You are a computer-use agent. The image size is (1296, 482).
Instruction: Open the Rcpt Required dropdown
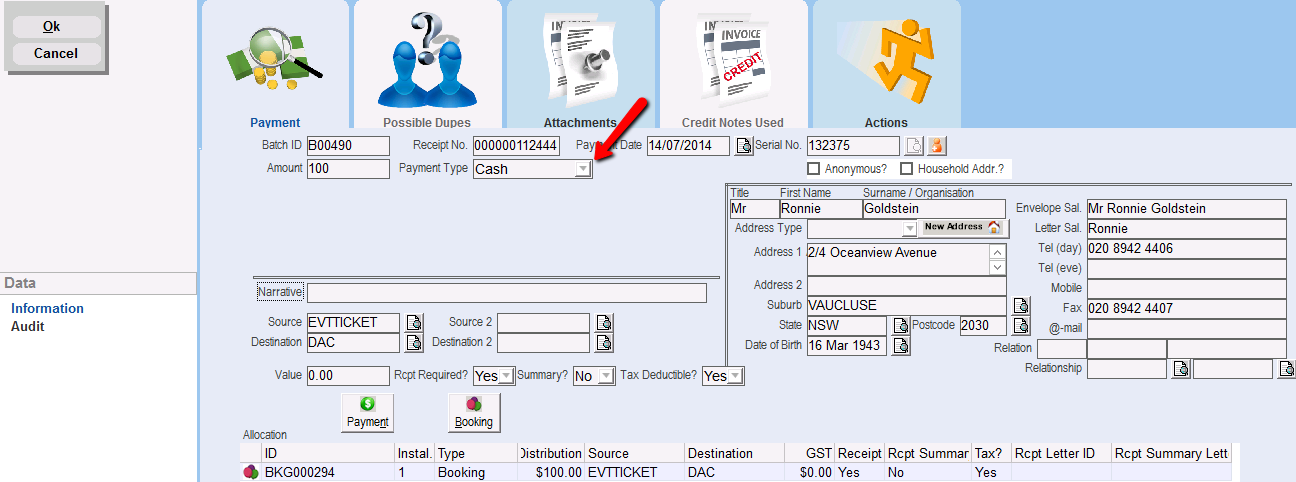pos(506,377)
